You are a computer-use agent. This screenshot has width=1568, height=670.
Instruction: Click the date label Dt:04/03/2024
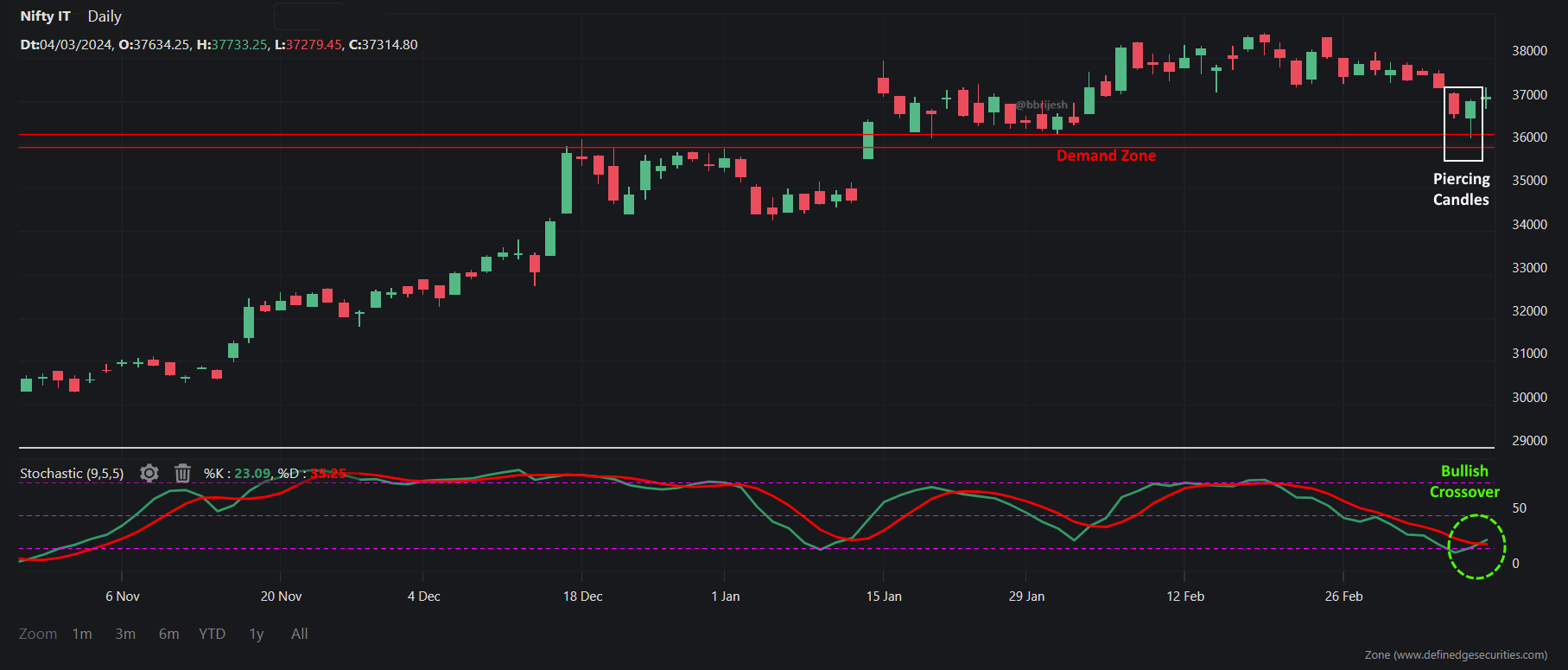[67, 45]
